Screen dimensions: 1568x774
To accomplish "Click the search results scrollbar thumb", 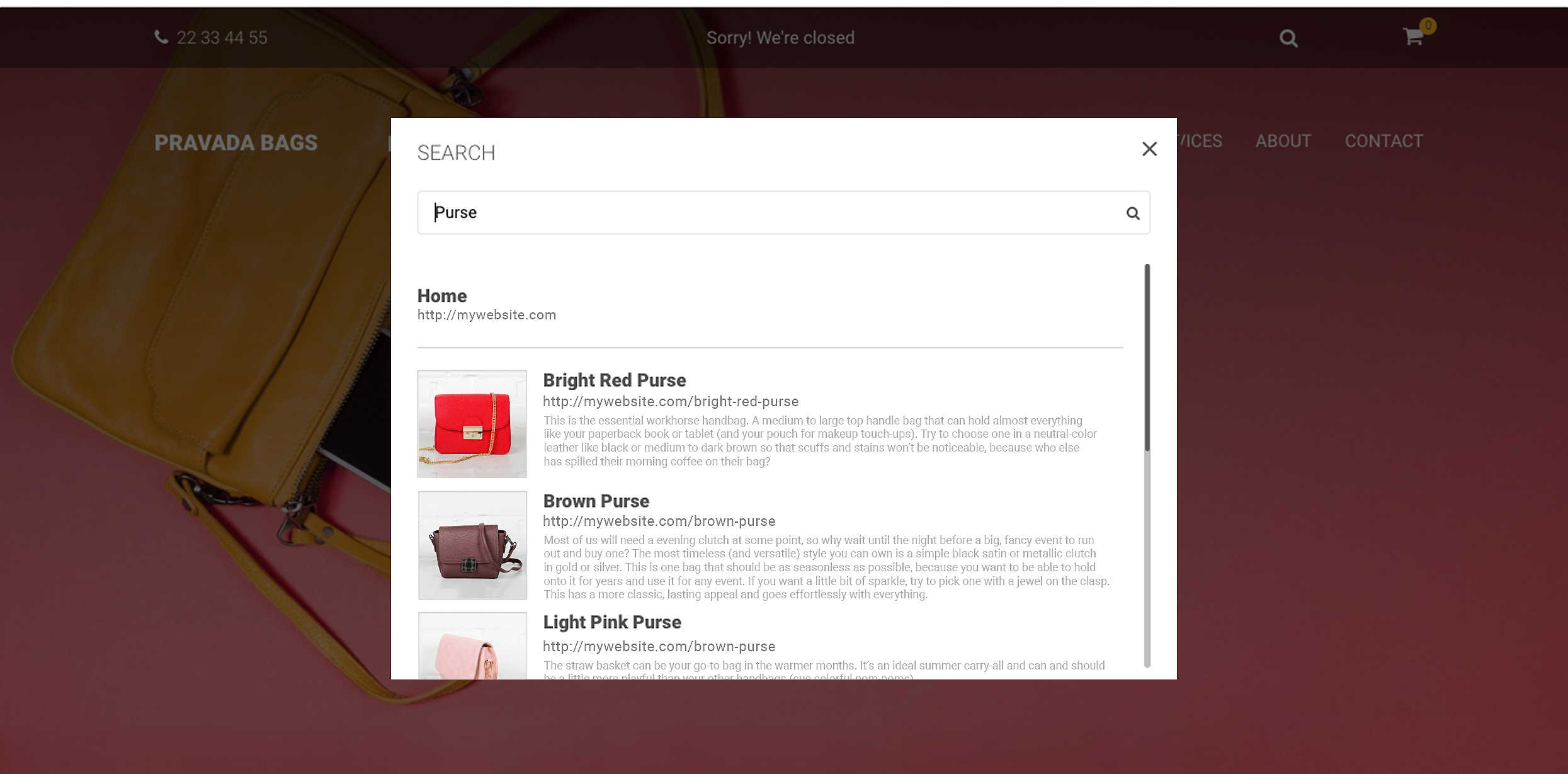I will coord(1147,357).
